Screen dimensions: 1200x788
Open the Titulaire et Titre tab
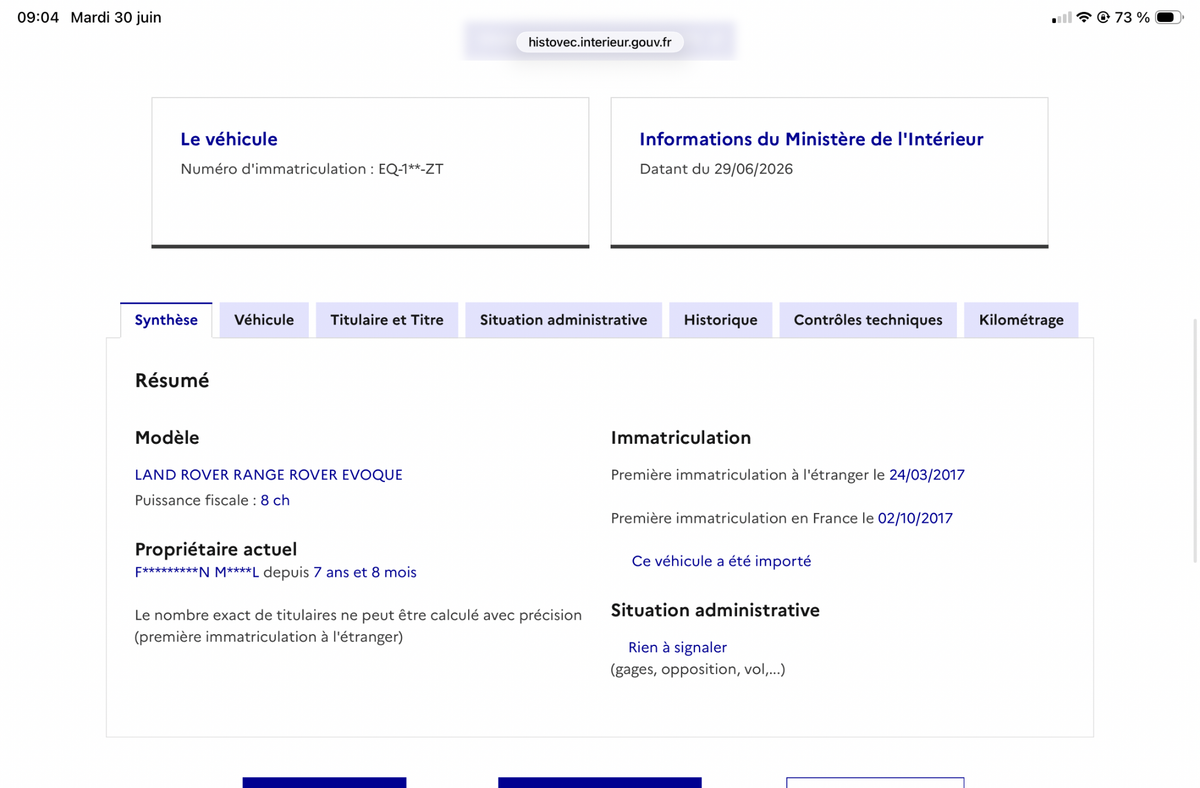pyautogui.click(x=387, y=320)
